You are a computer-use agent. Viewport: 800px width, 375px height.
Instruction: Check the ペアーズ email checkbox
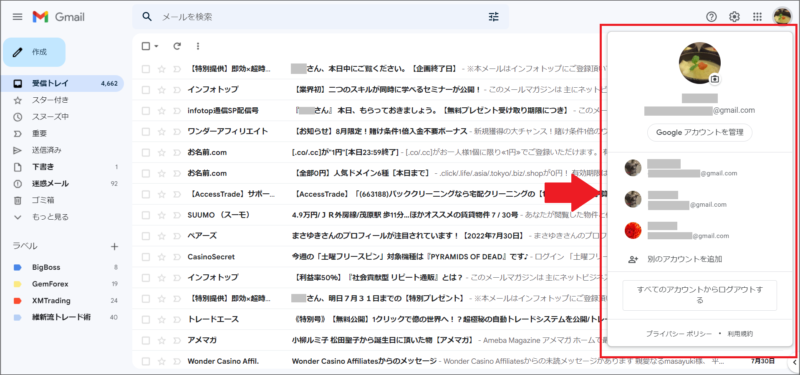coord(146,236)
